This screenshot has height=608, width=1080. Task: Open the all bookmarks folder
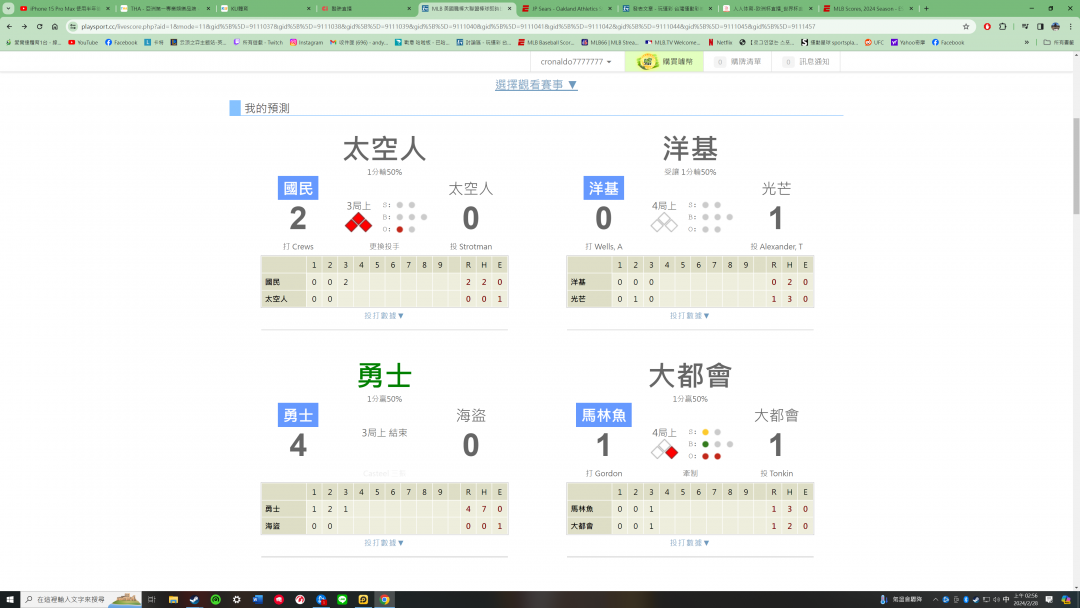[x=1059, y=42]
